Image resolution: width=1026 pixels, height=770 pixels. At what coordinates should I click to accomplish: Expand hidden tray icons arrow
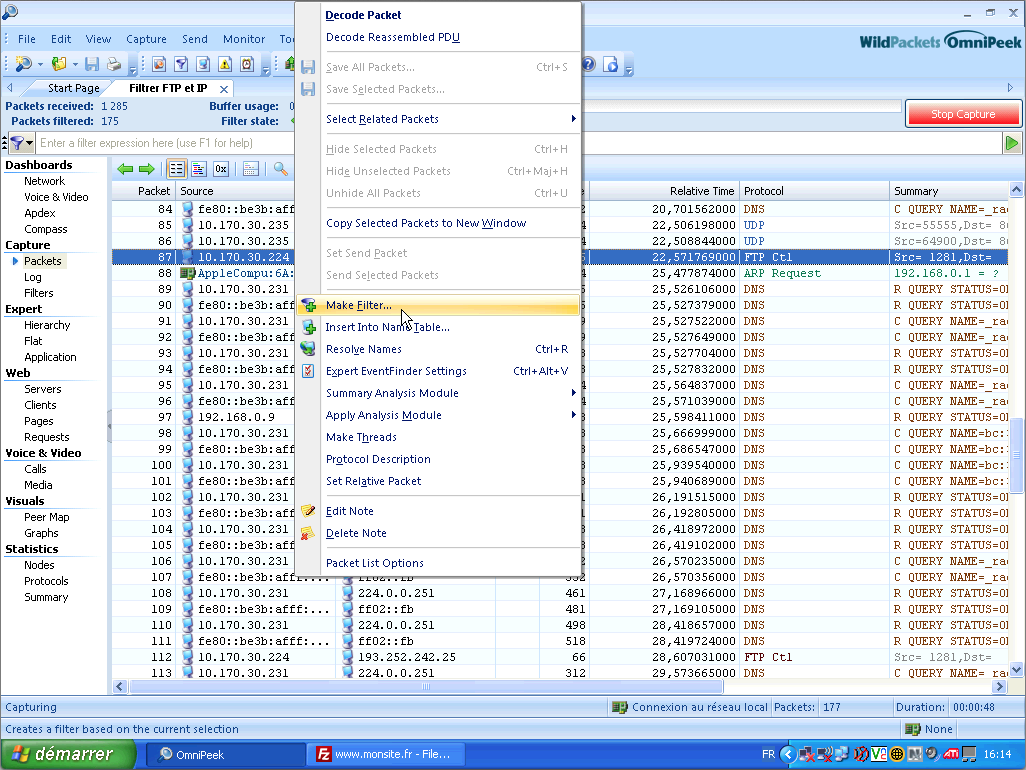[x=788, y=754]
